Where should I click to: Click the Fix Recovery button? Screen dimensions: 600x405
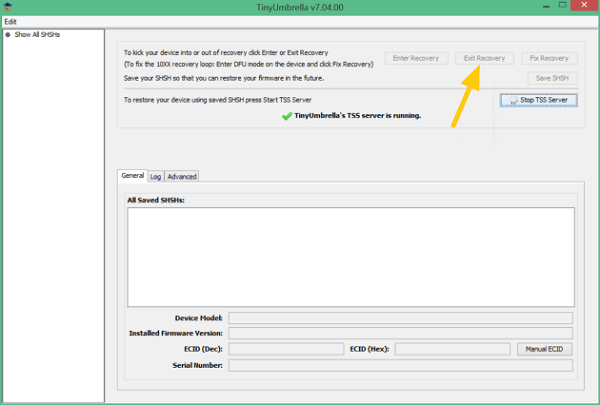pos(549,58)
